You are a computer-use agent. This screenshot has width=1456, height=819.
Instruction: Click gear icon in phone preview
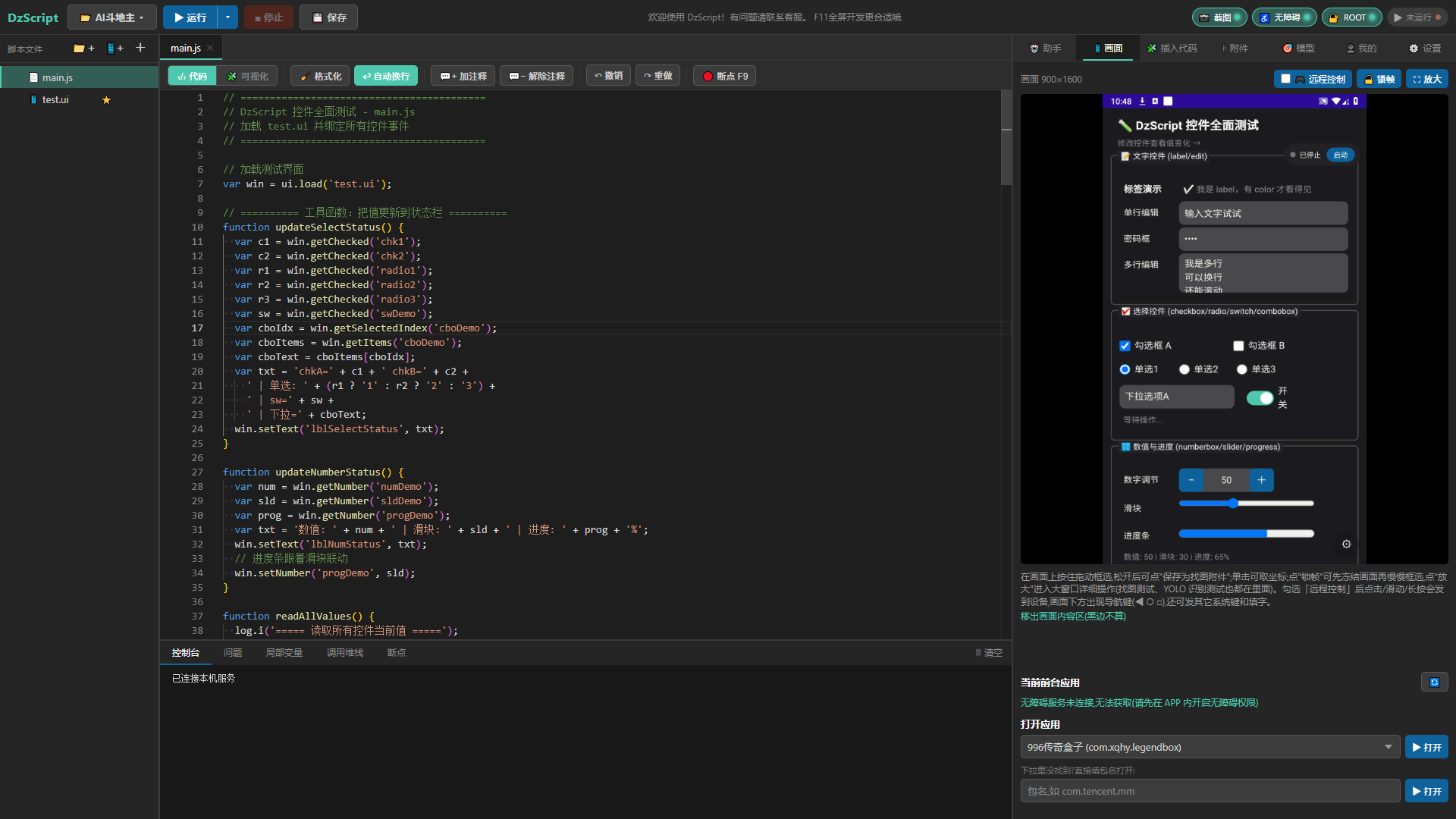tap(1346, 544)
